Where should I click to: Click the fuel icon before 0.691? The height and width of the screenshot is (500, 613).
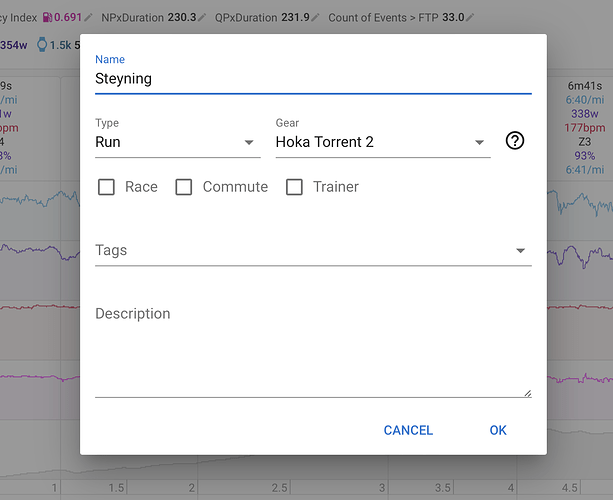(x=47, y=17)
